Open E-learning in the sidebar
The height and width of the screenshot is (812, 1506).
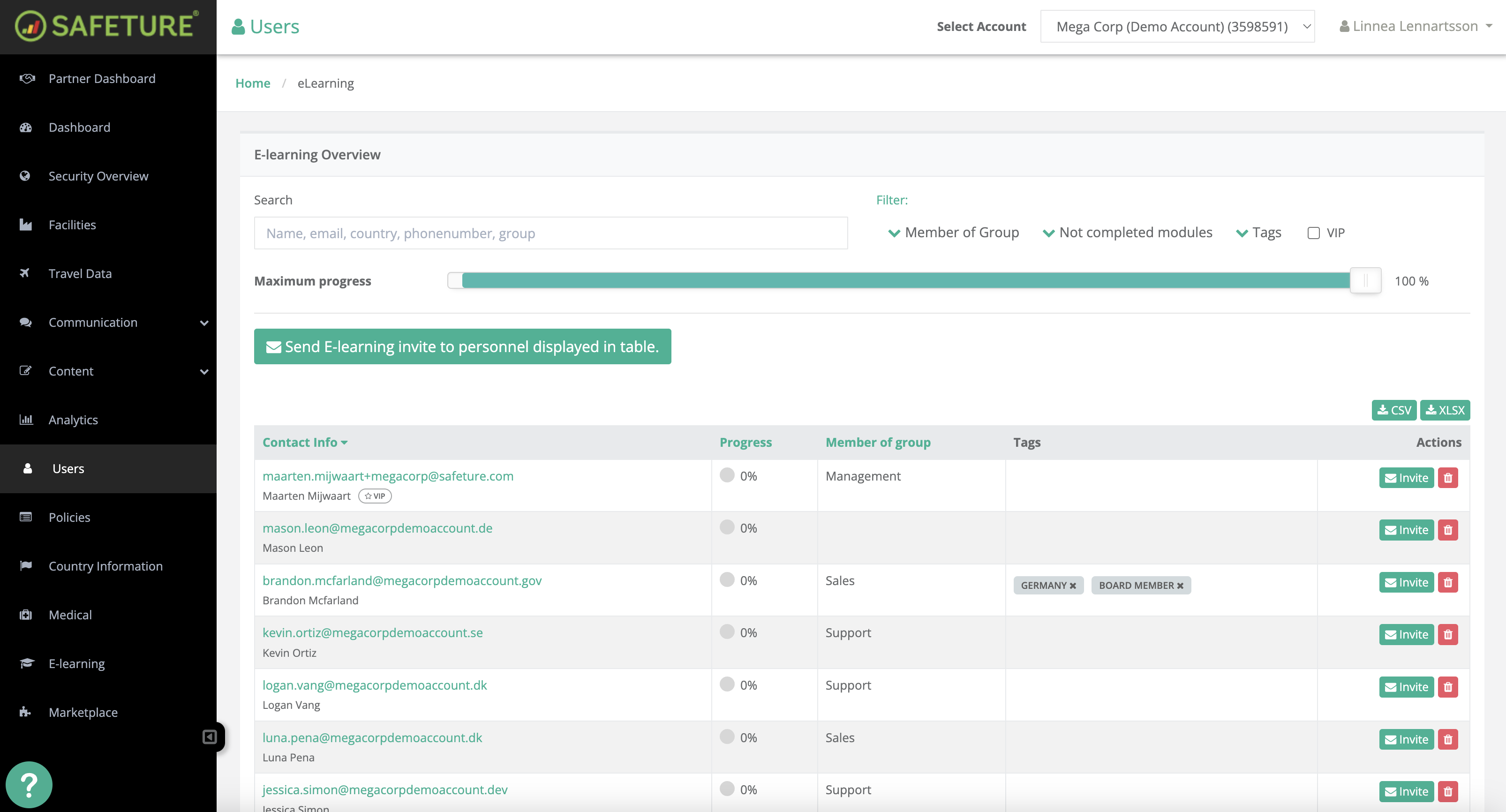click(x=76, y=663)
